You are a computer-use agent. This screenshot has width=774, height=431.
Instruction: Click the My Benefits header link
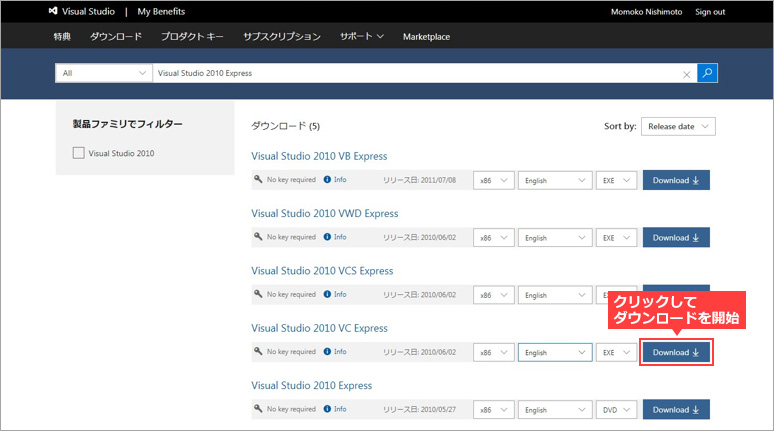tap(161, 11)
